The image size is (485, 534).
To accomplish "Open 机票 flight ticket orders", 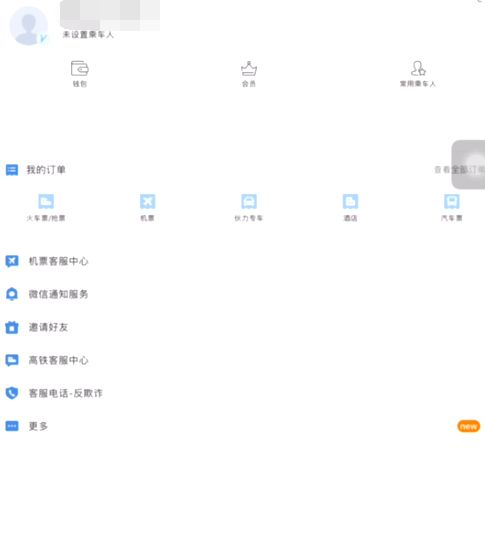I will (147, 207).
